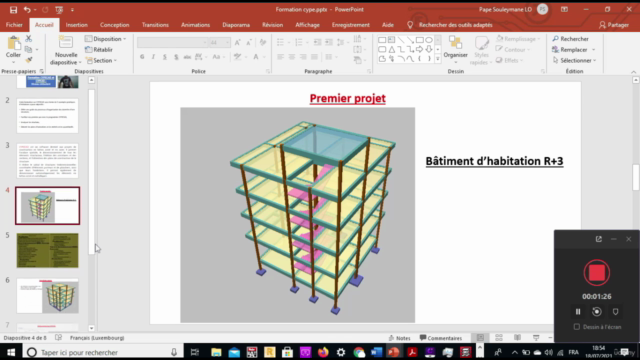Open Disposition layout dropdown
The image size is (640, 360).
pyautogui.click(x=105, y=39)
